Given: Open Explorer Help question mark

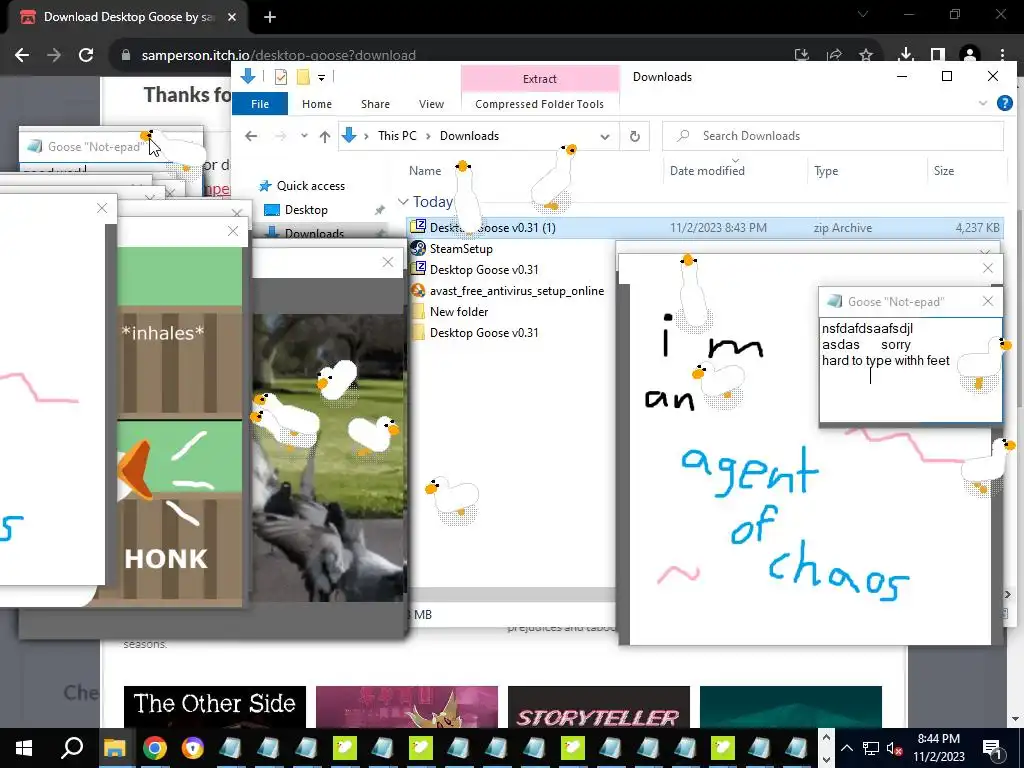Looking at the screenshot, I should coord(1004,103).
